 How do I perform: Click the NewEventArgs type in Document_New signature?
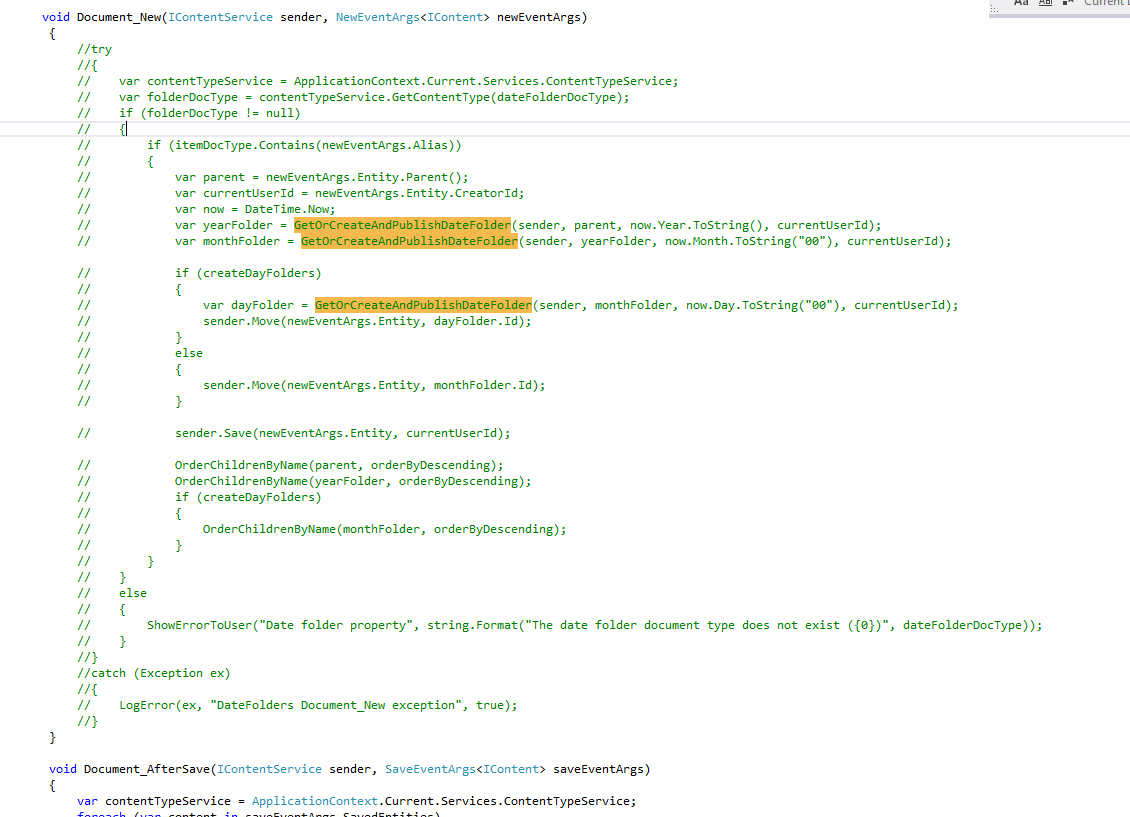[x=378, y=17]
